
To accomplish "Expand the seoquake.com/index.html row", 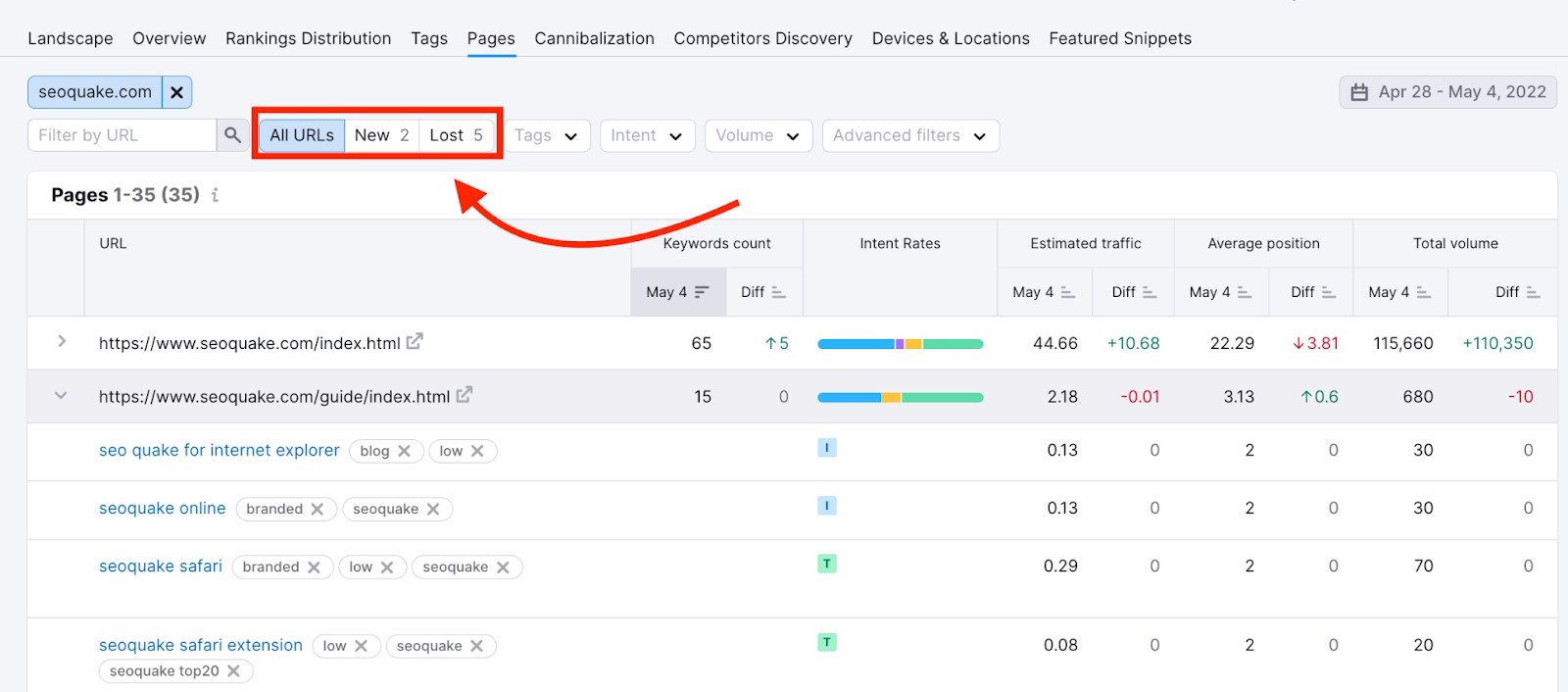I will (x=62, y=341).
